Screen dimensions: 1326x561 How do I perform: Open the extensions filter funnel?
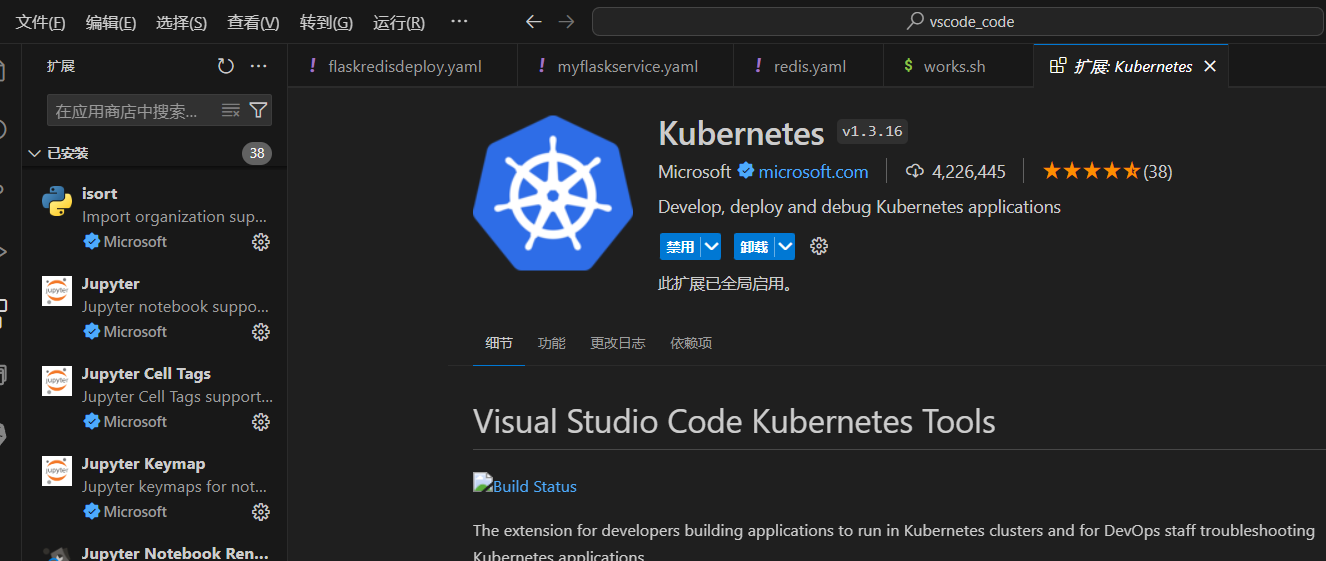coord(258,110)
